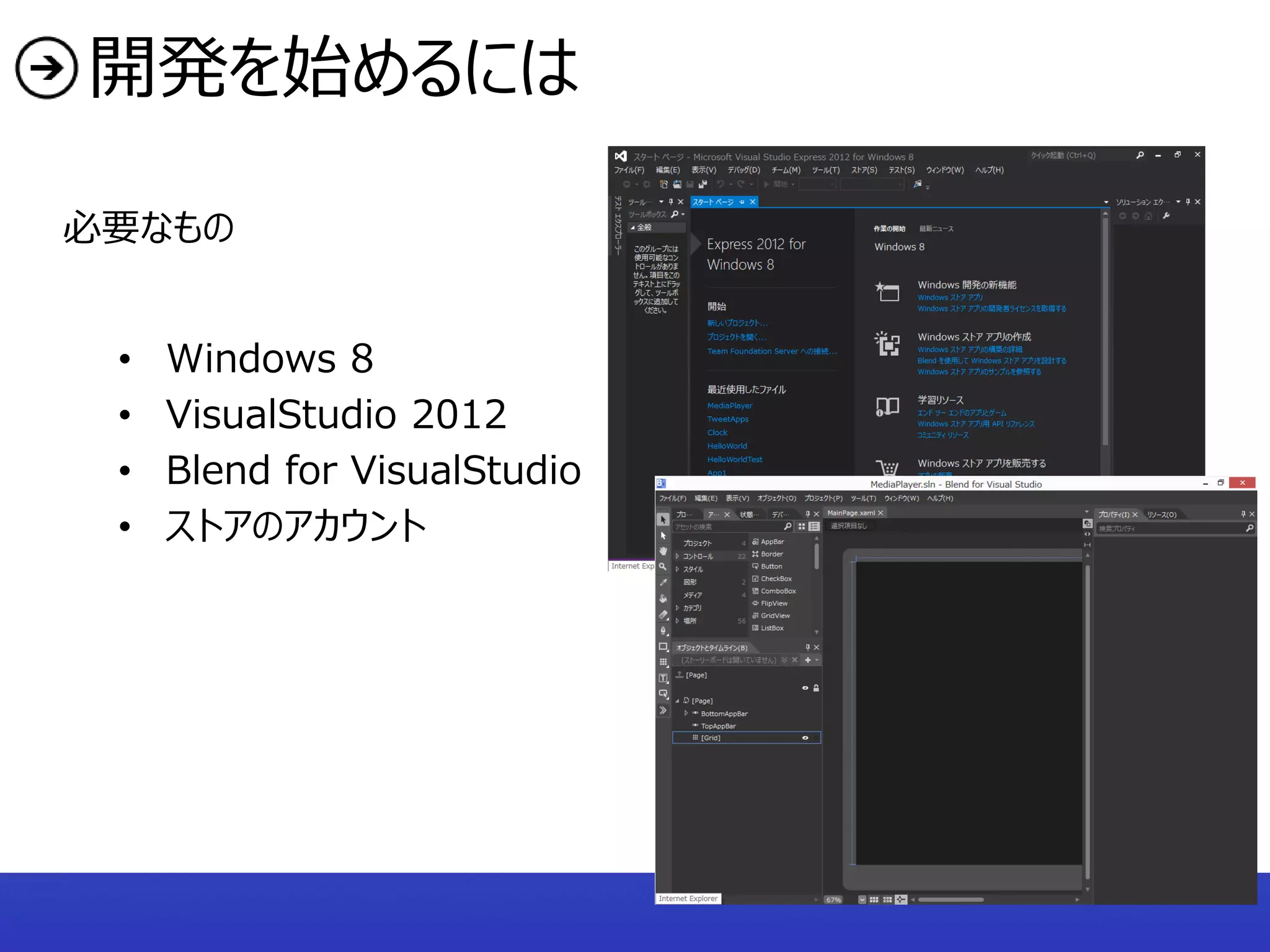
Task: Collapse the [Page] node in object tree
Action: [x=677, y=701]
